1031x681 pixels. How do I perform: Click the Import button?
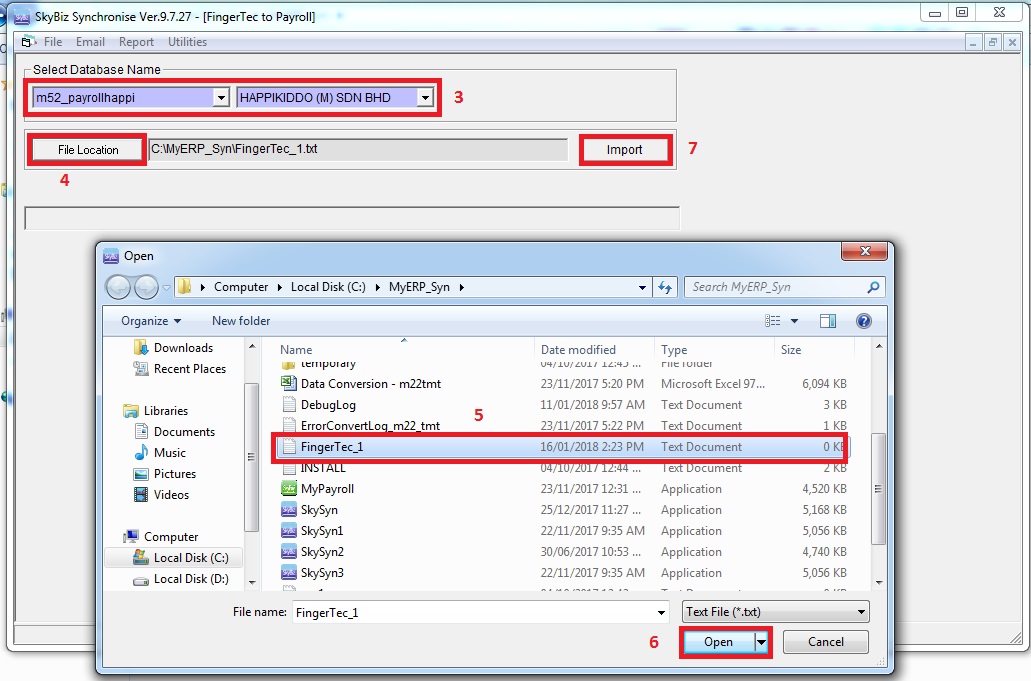[x=625, y=150]
